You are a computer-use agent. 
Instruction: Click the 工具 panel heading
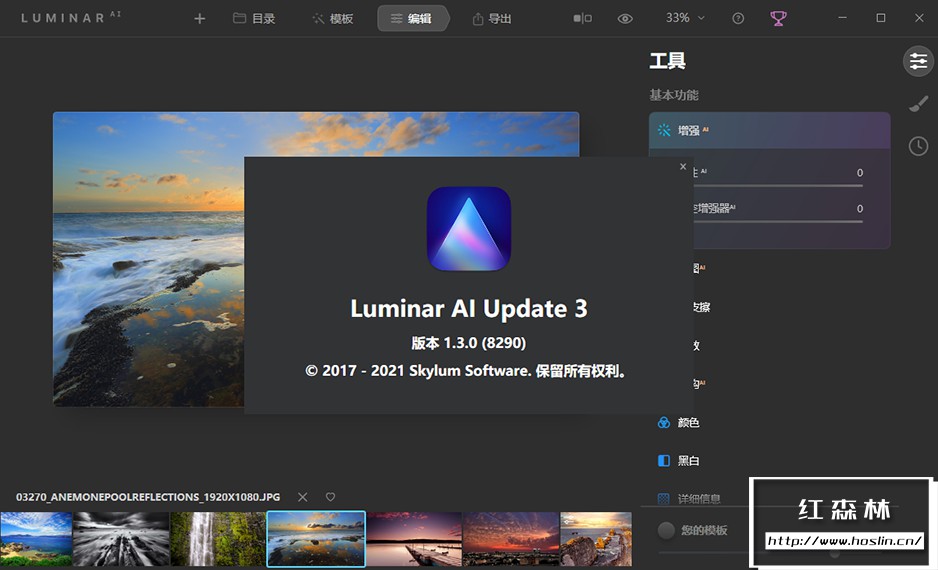[668, 60]
